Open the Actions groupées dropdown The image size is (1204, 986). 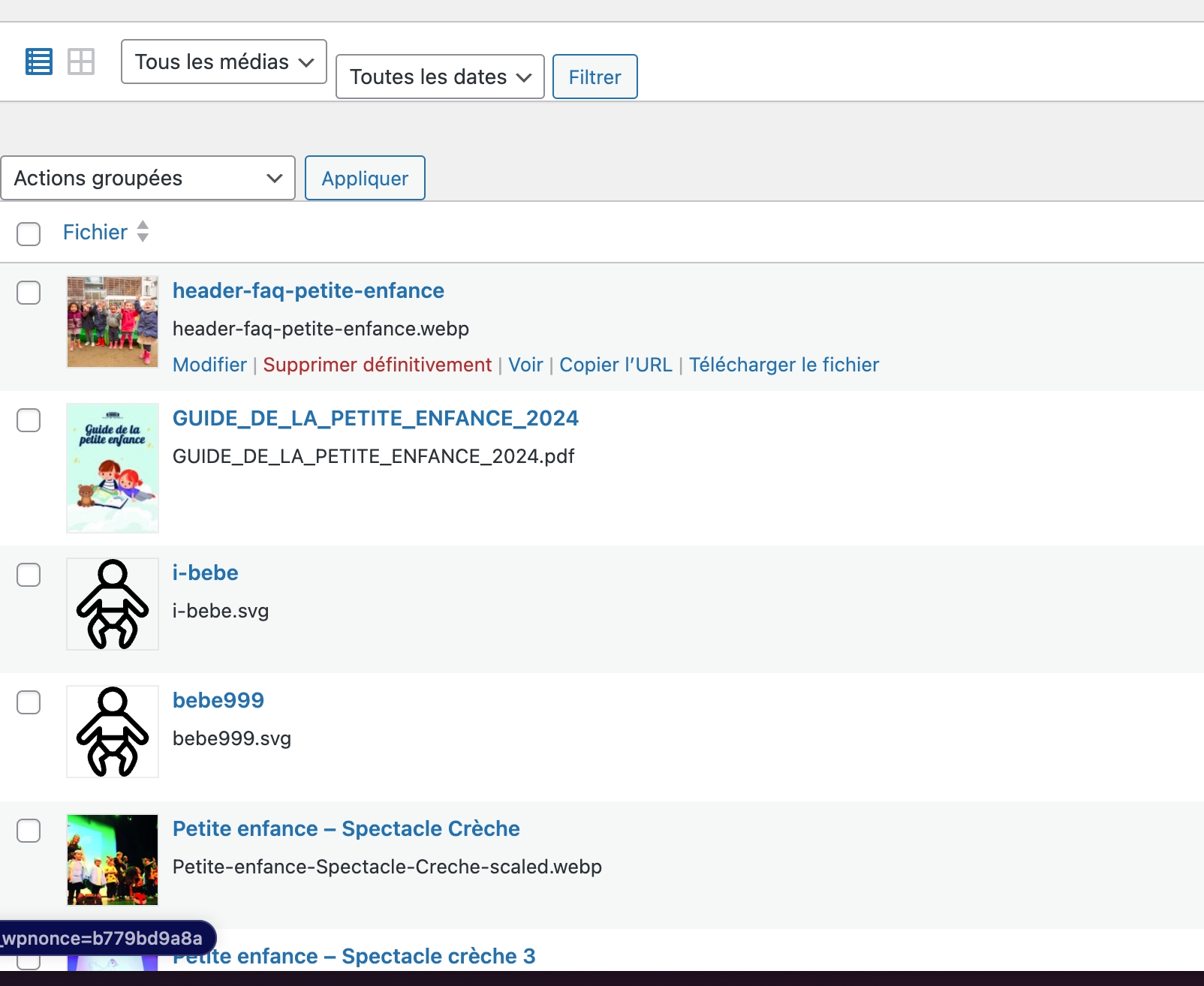pos(148,179)
